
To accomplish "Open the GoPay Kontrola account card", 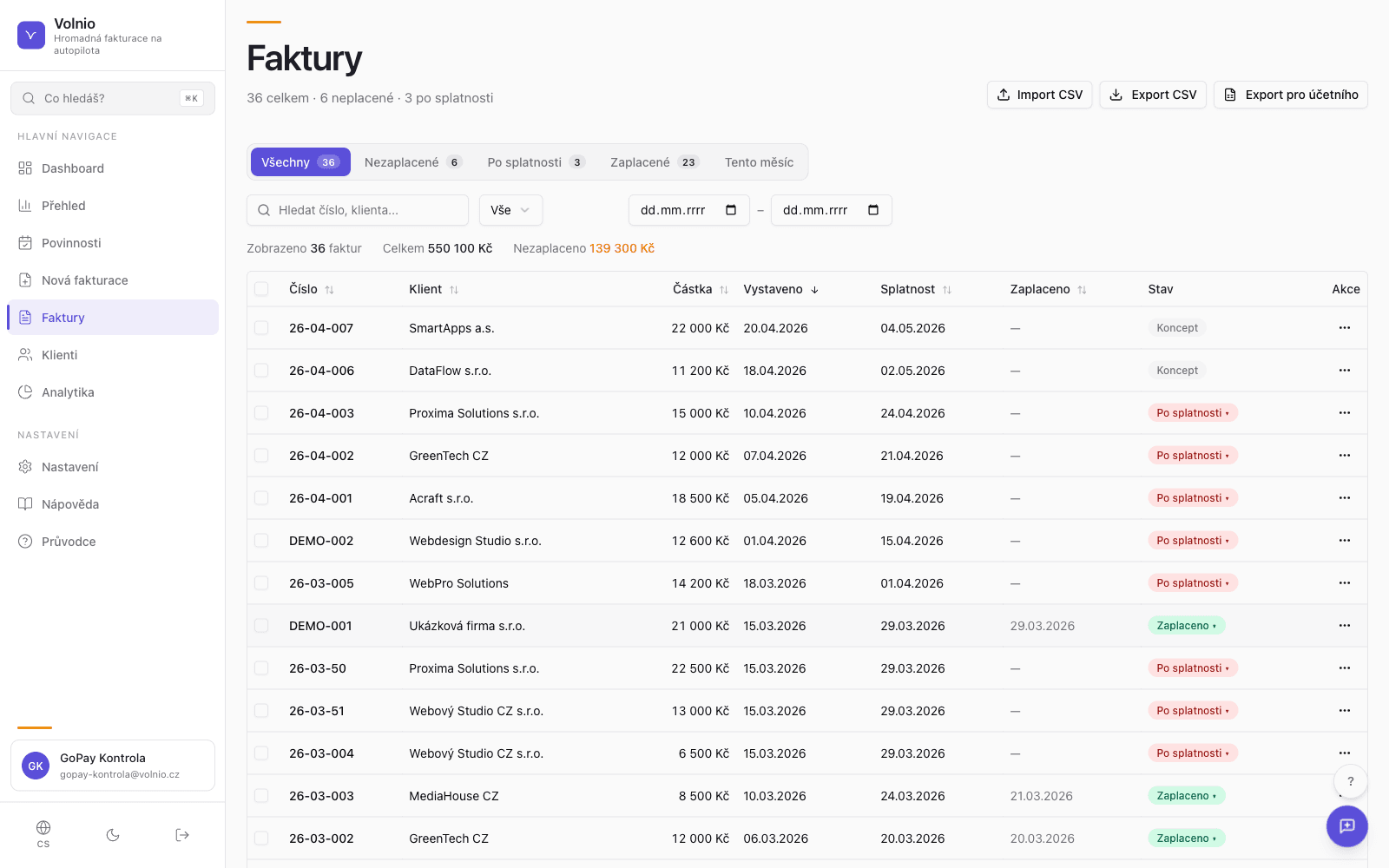I will coord(113,766).
